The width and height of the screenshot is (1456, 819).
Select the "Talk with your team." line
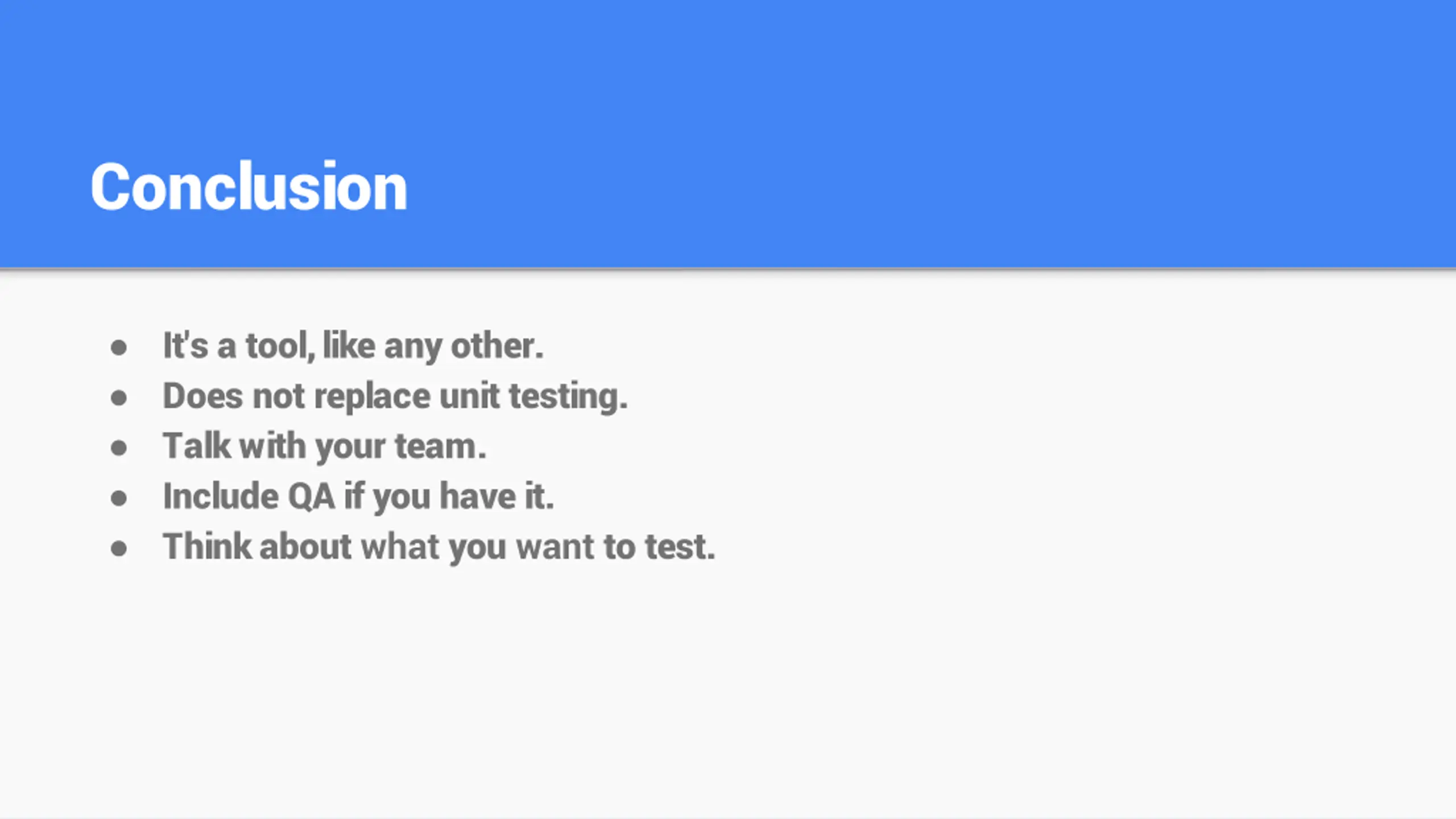click(325, 446)
